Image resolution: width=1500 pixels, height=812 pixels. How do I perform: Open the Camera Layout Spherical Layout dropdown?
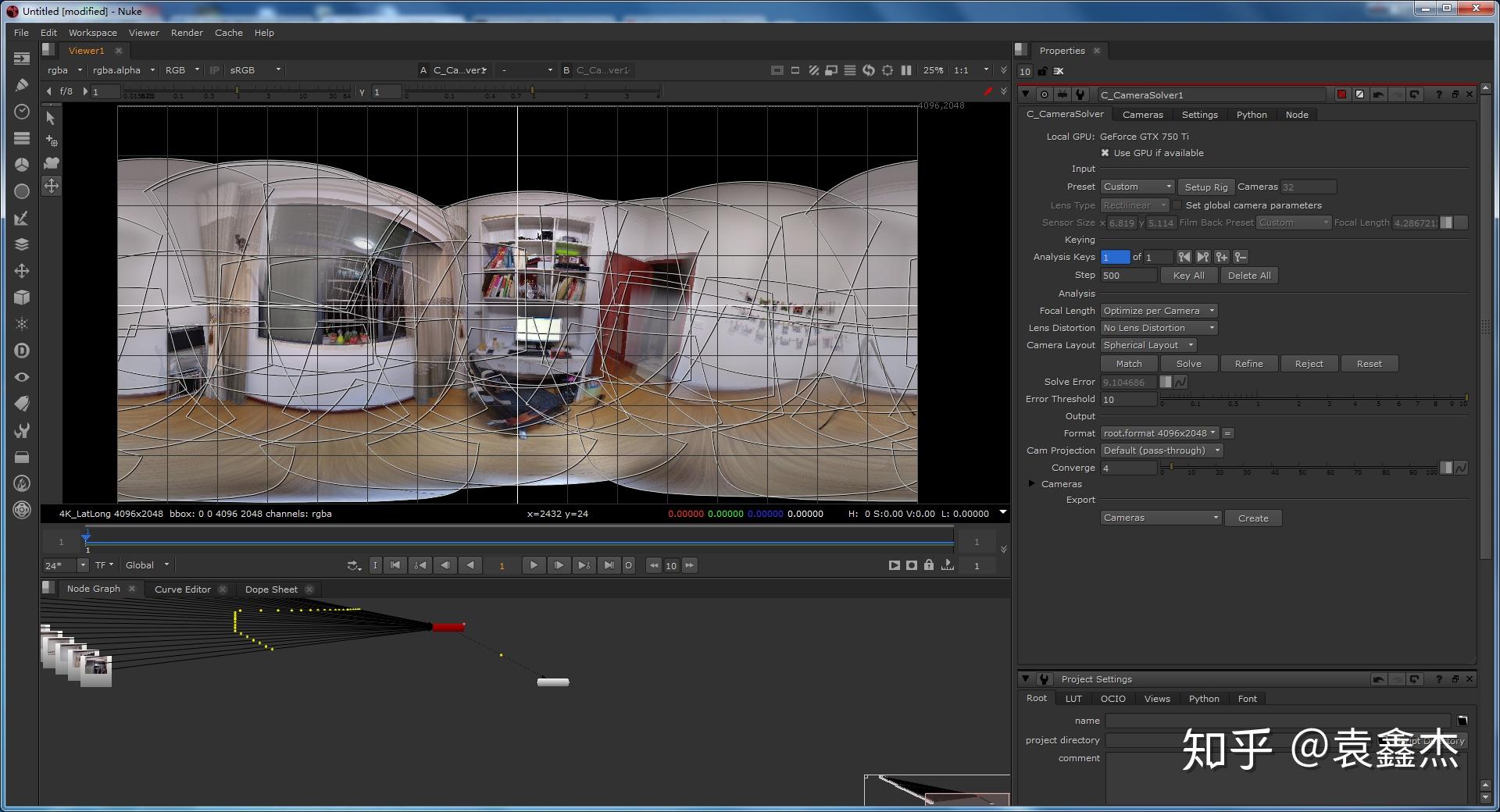[1148, 345]
